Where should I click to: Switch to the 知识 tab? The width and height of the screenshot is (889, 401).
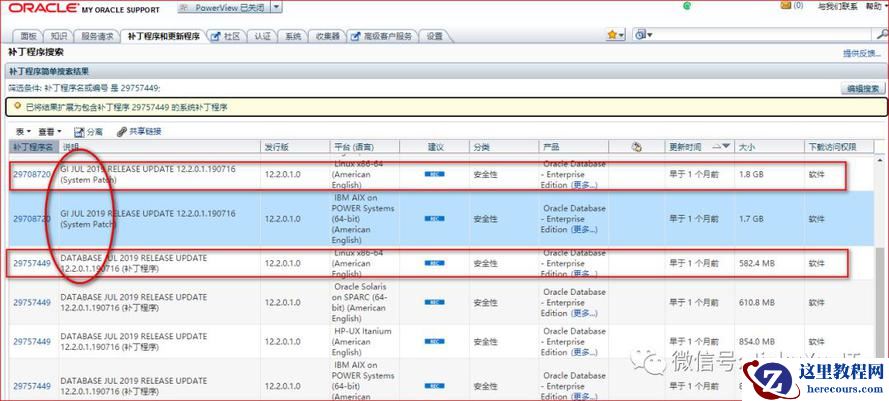pyautogui.click(x=59, y=36)
